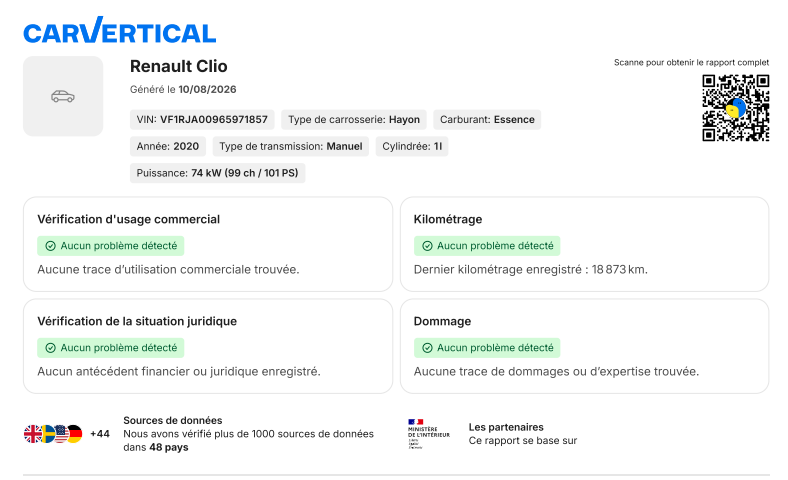The width and height of the screenshot is (788, 480).
Task: Click check icon under Vérification de la situation juridique
Action: [50, 348]
